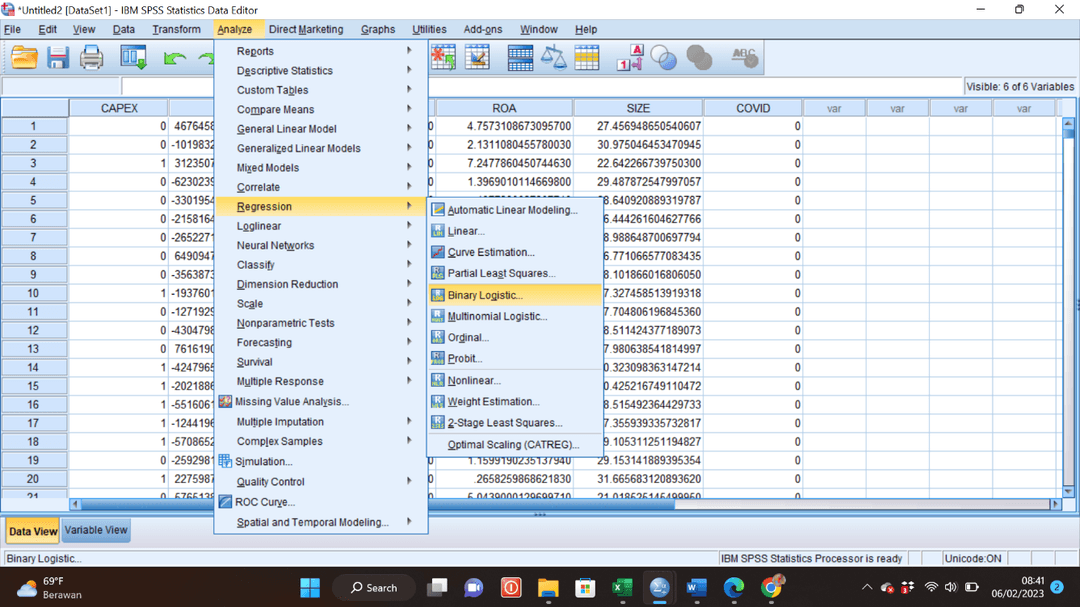Click the vertical scrollbar down arrow
The width and height of the screenshot is (1080, 607).
tap(1068, 492)
